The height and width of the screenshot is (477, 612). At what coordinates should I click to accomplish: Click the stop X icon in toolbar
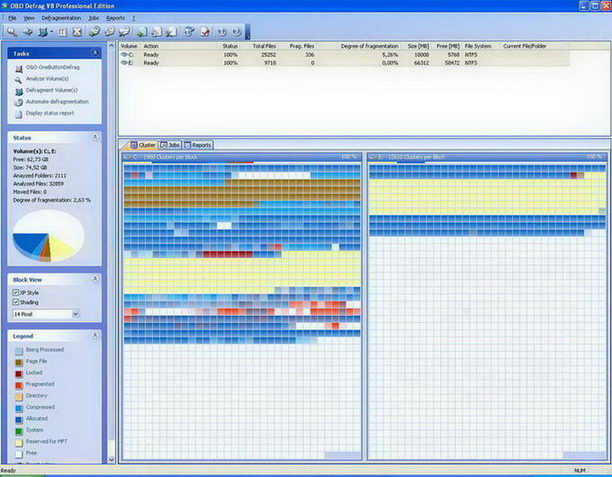coord(77,32)
